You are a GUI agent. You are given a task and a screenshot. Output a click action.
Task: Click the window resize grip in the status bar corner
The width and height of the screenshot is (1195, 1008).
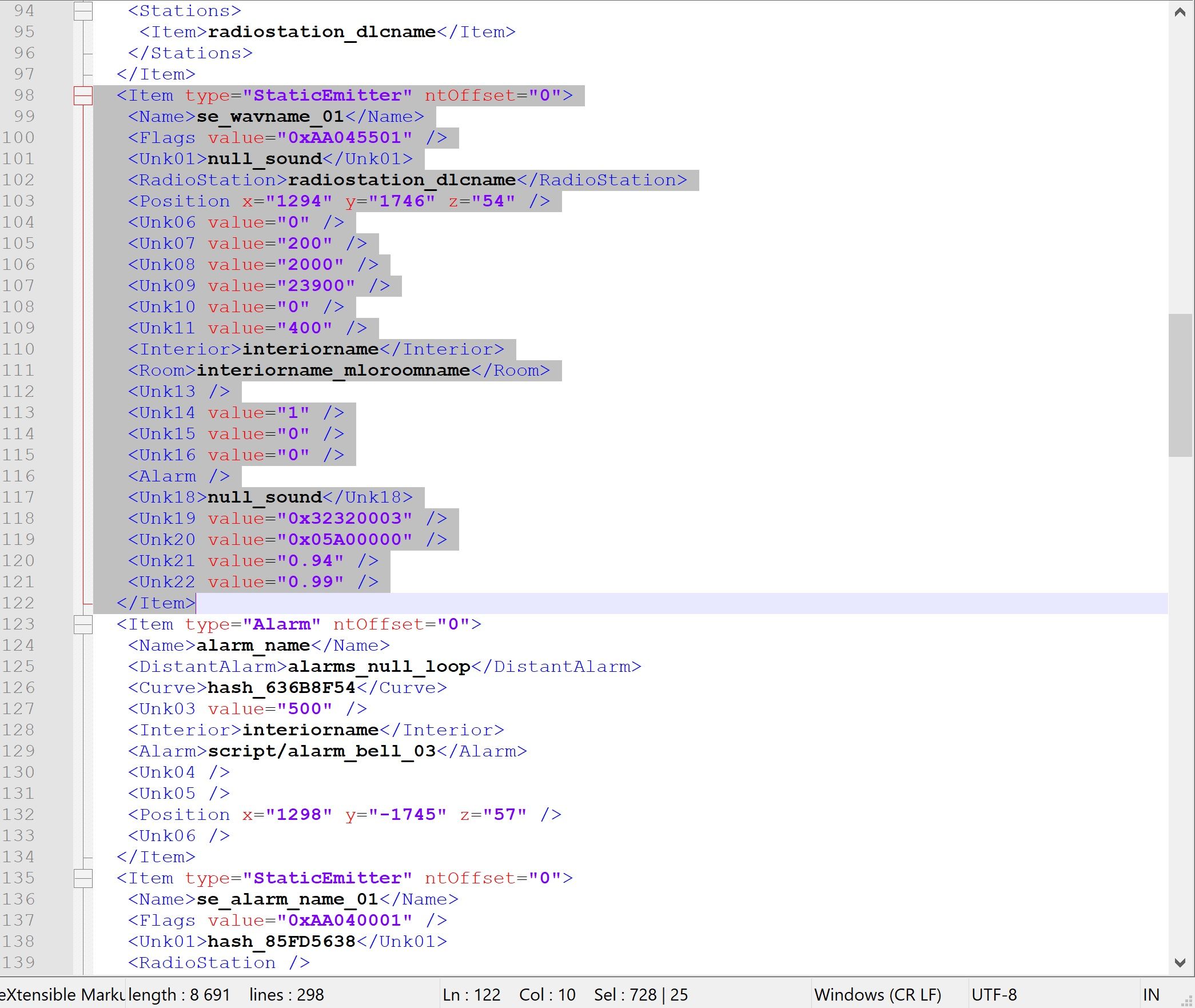[1187, 1001]
